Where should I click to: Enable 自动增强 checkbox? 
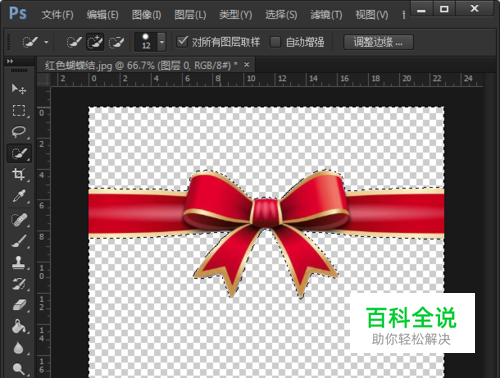(x=275, y=42)
